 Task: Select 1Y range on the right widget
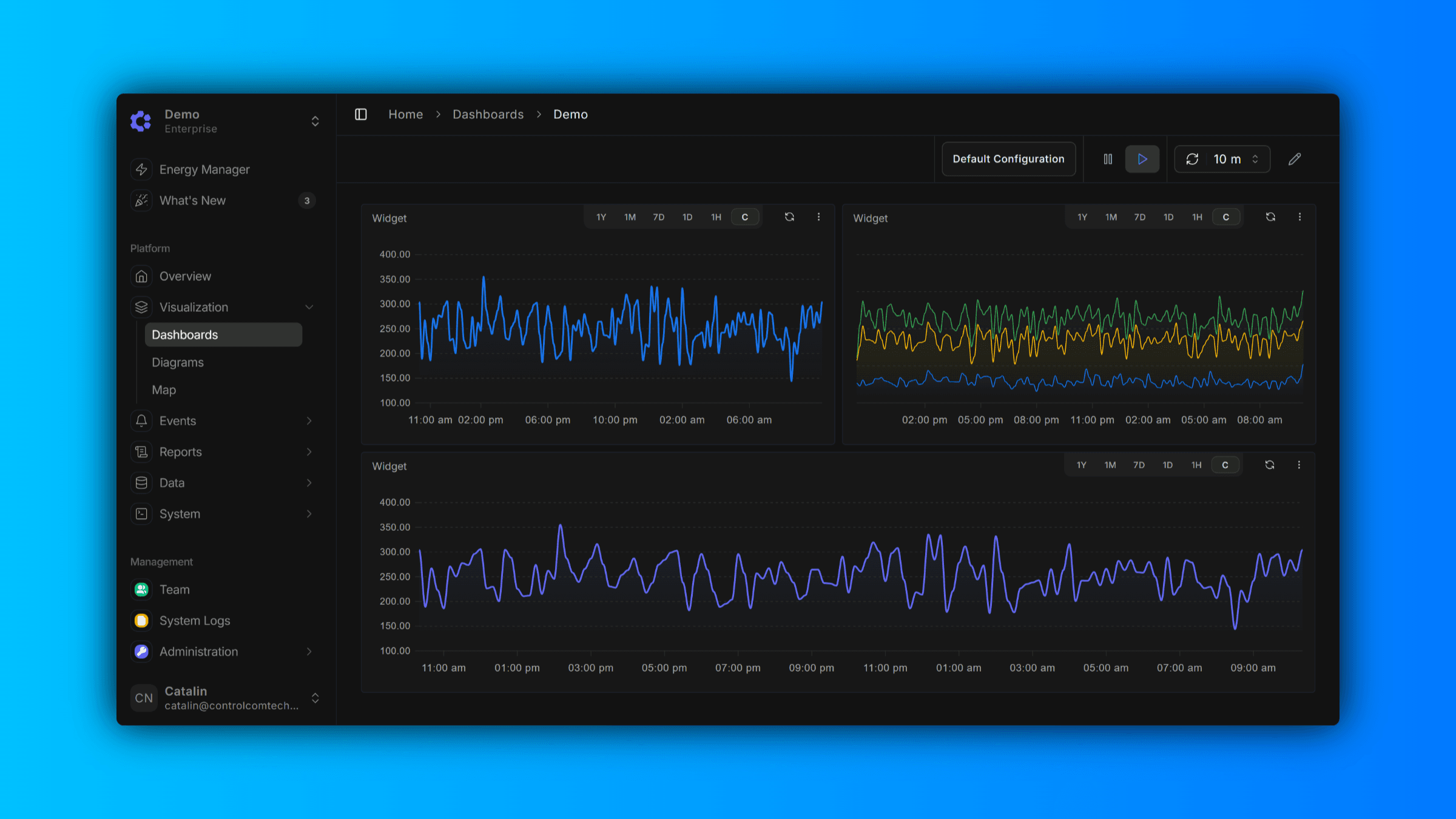pos(1082,217)
